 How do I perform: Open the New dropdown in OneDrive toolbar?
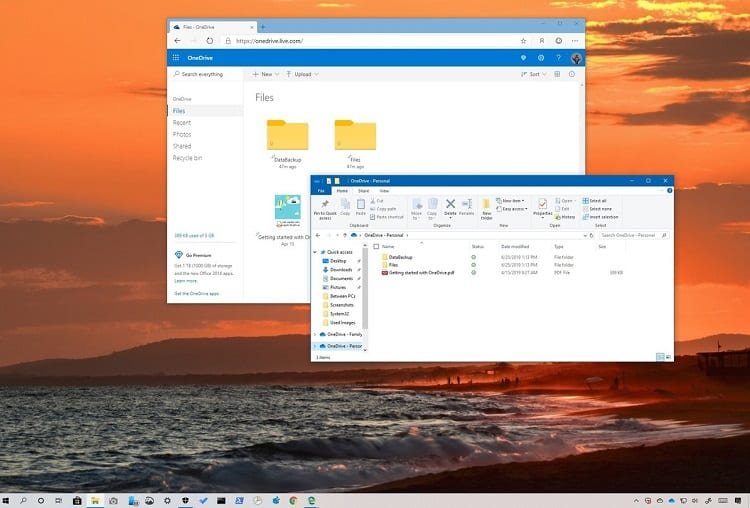(265, 74)
